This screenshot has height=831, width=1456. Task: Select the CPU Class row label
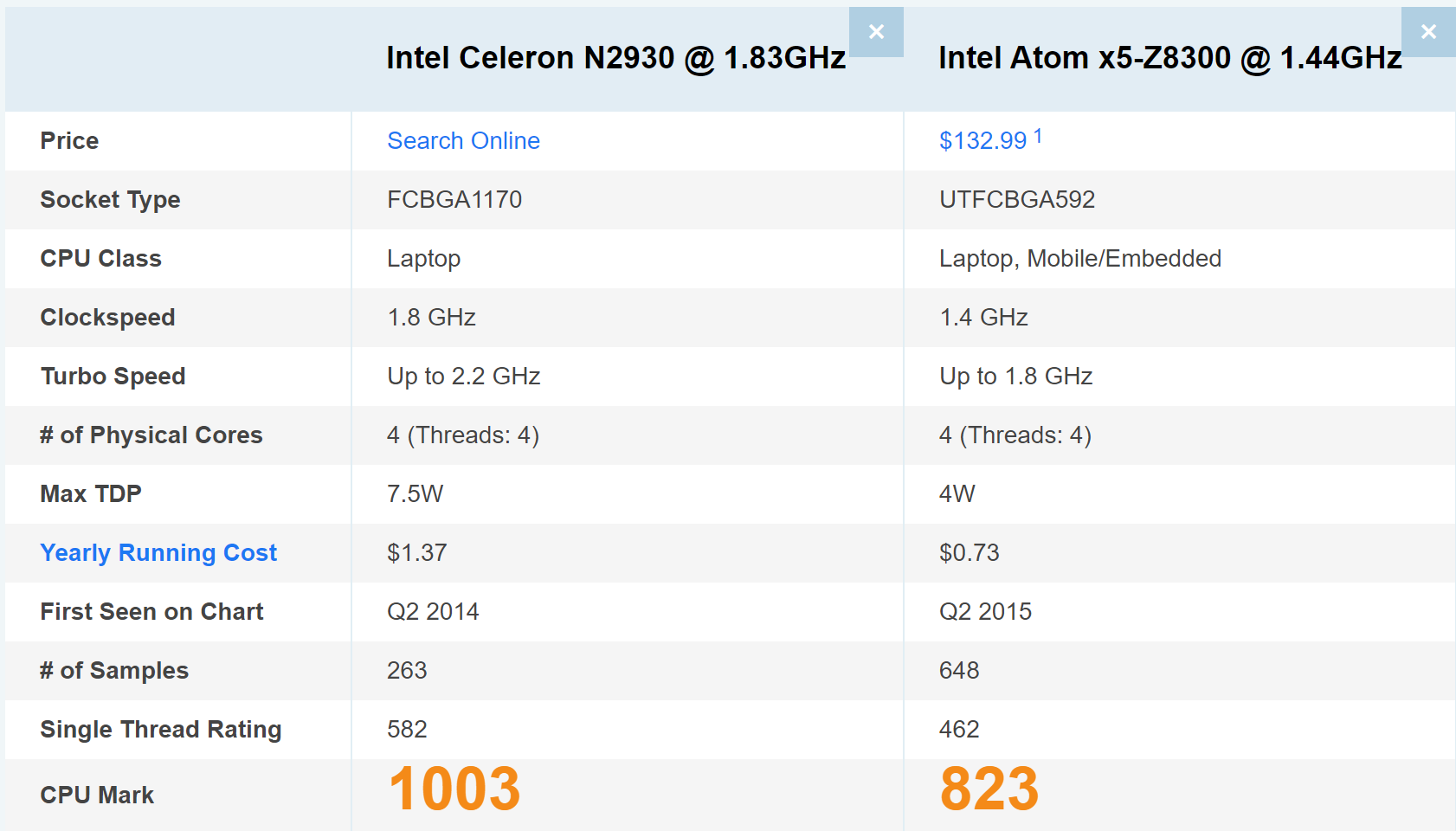click(100, 258)
